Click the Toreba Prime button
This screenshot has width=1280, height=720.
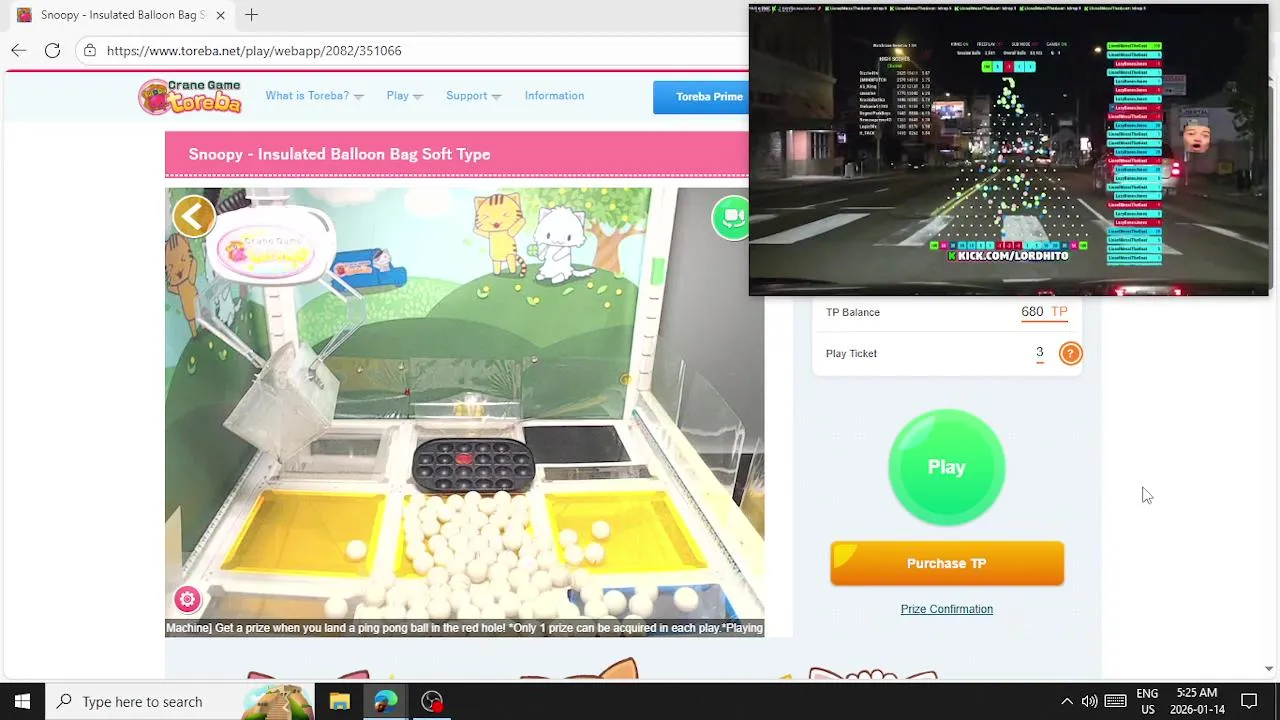(701, 97)
